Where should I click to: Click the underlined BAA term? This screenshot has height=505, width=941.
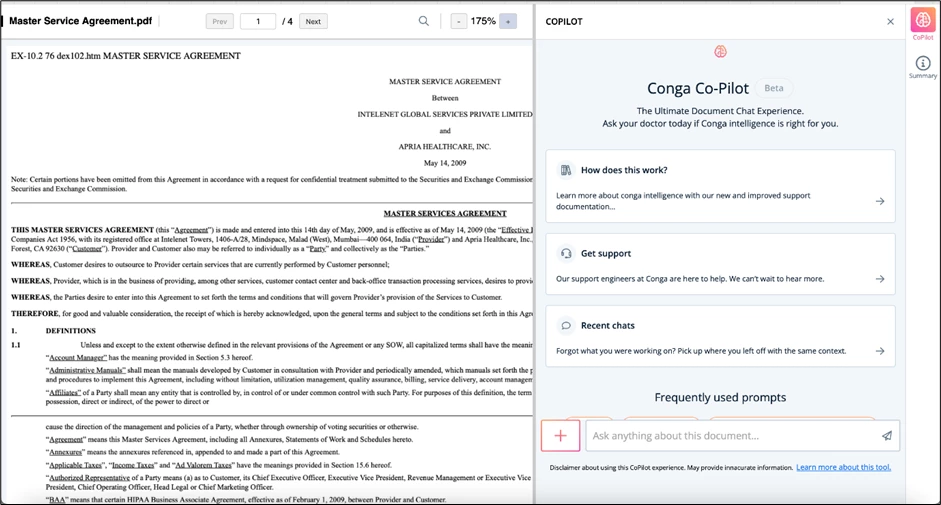(57, 500)
